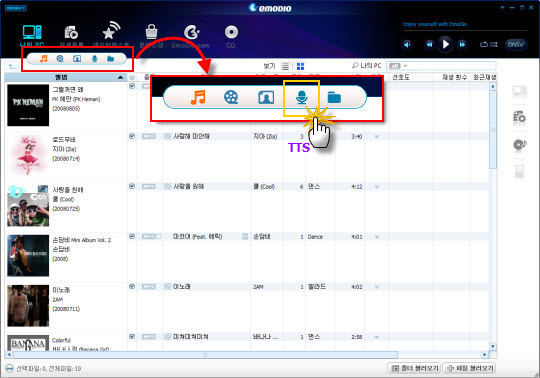Viewport: 540px width, 378px height.
Task: Click the horizontal scrollbar right arrow
Action: 485,355
